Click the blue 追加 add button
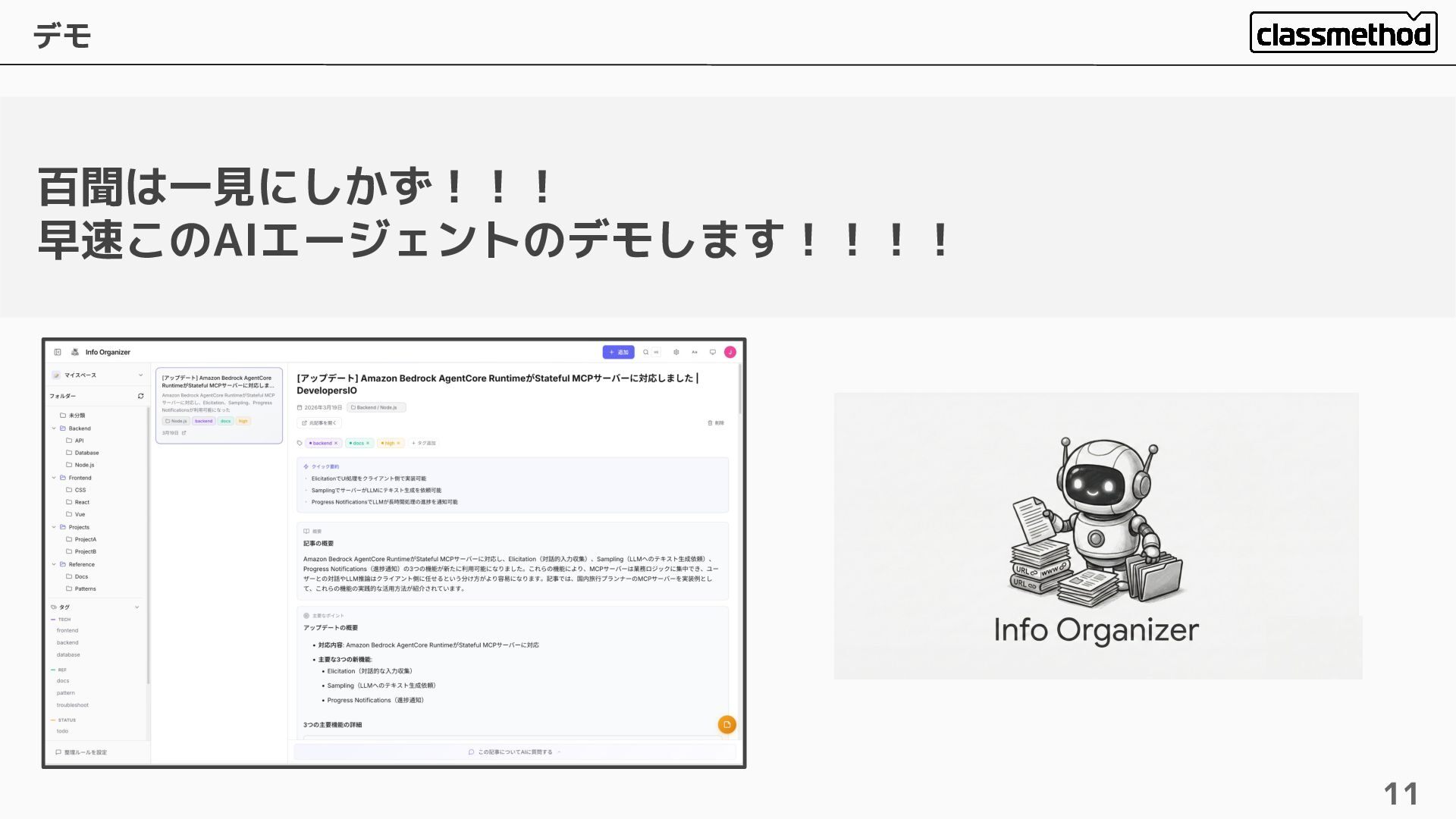 (x=618, y=352)
